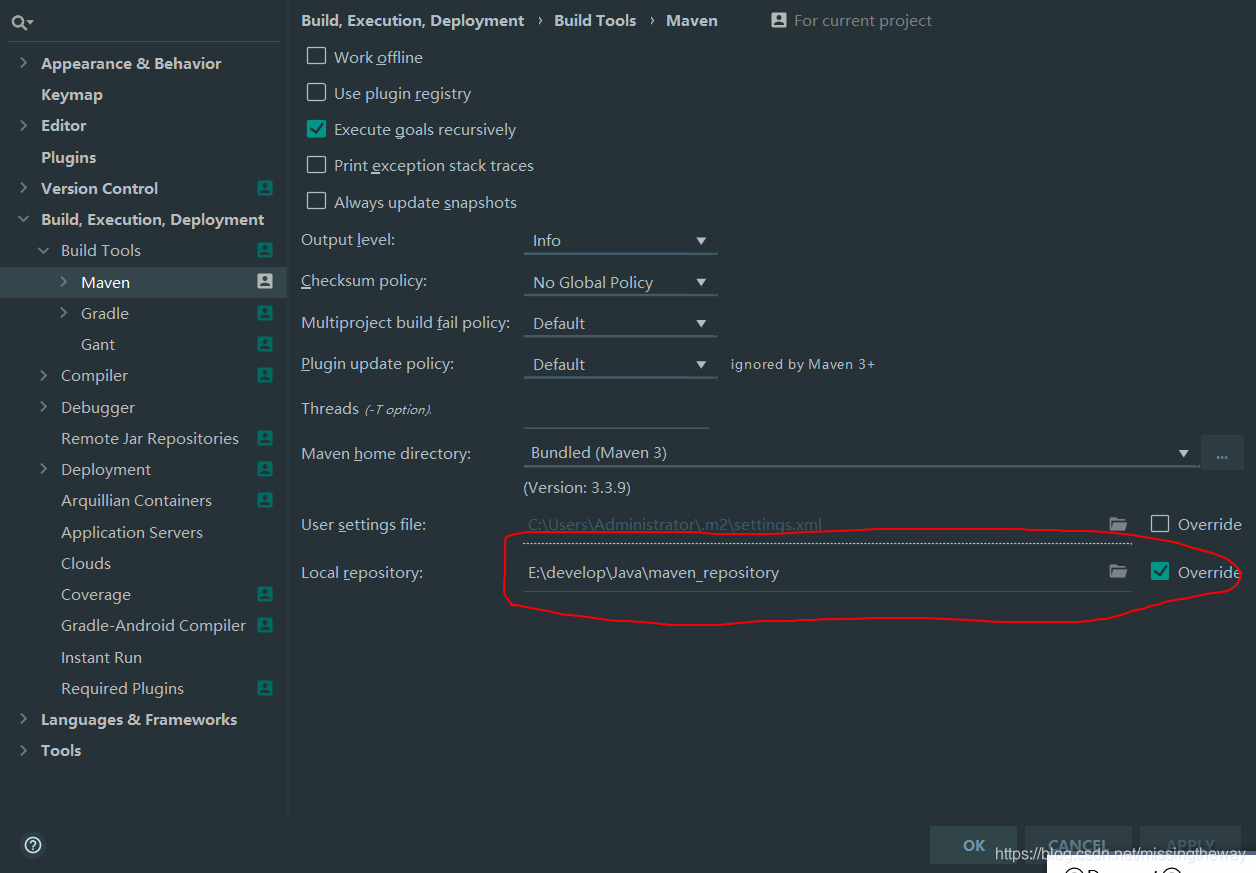Viewport: 1256px width, 873px height.
Task: Expand the Tools section arrow
Action: [23, 750]
